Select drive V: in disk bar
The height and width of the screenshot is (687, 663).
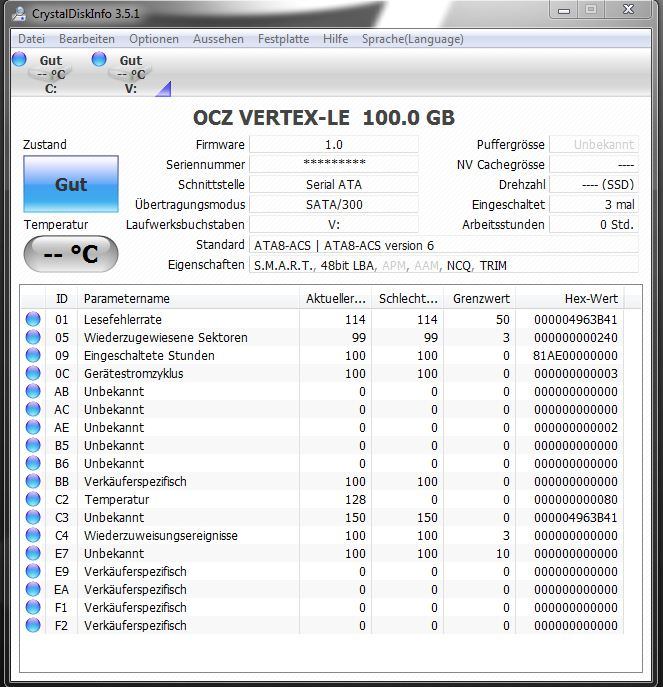[131, 74]
